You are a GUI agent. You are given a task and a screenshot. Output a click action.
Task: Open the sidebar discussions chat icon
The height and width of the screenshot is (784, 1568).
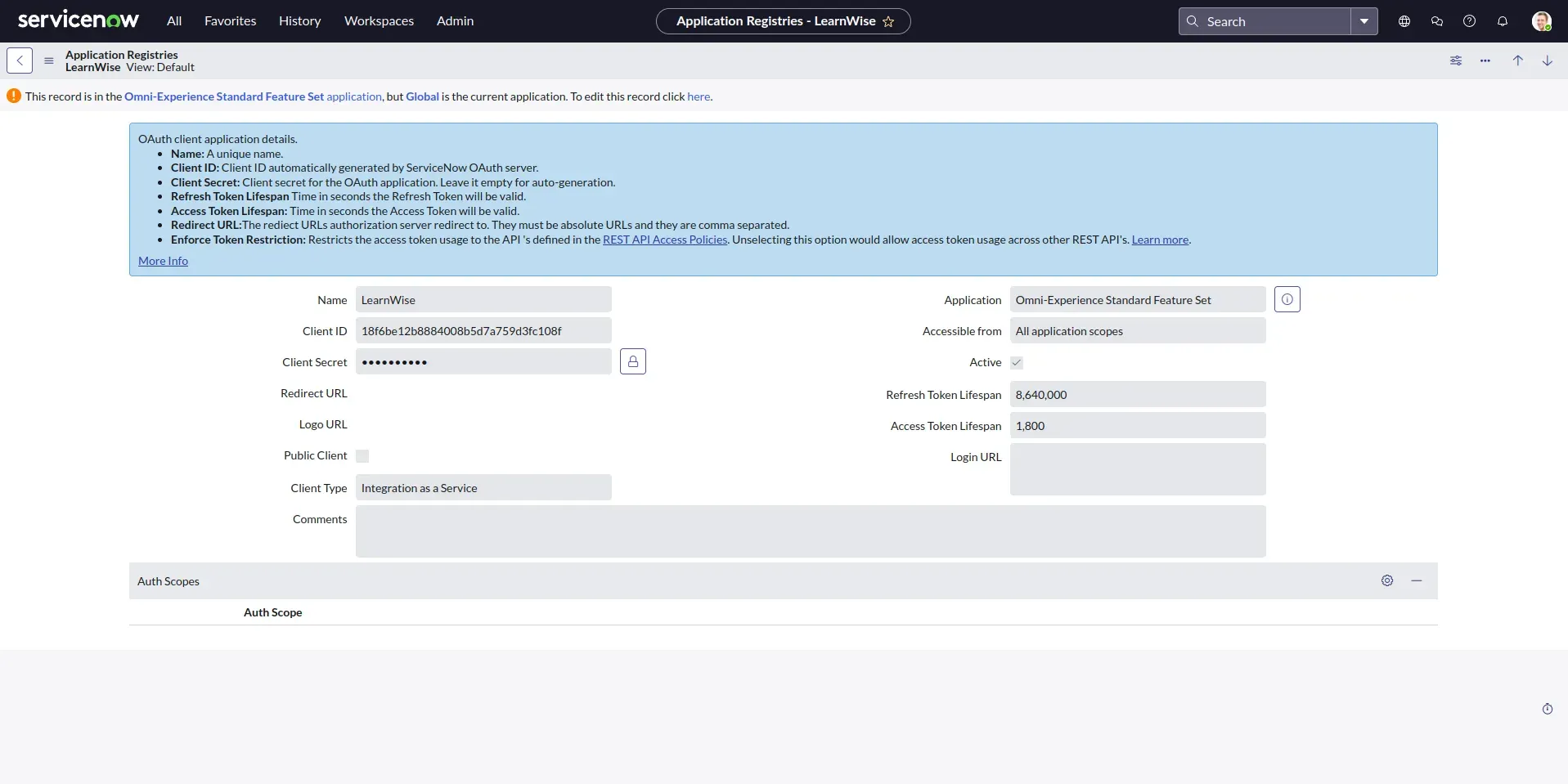[1437, 21]
